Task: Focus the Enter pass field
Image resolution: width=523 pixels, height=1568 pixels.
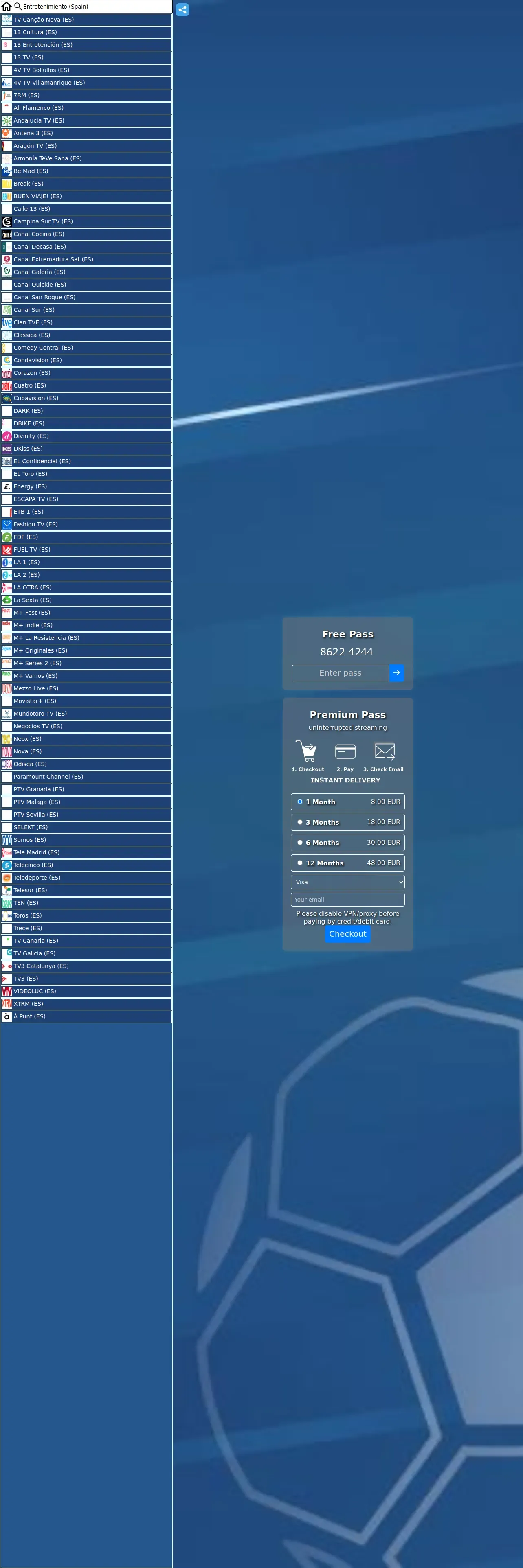Action: [341, 672]
